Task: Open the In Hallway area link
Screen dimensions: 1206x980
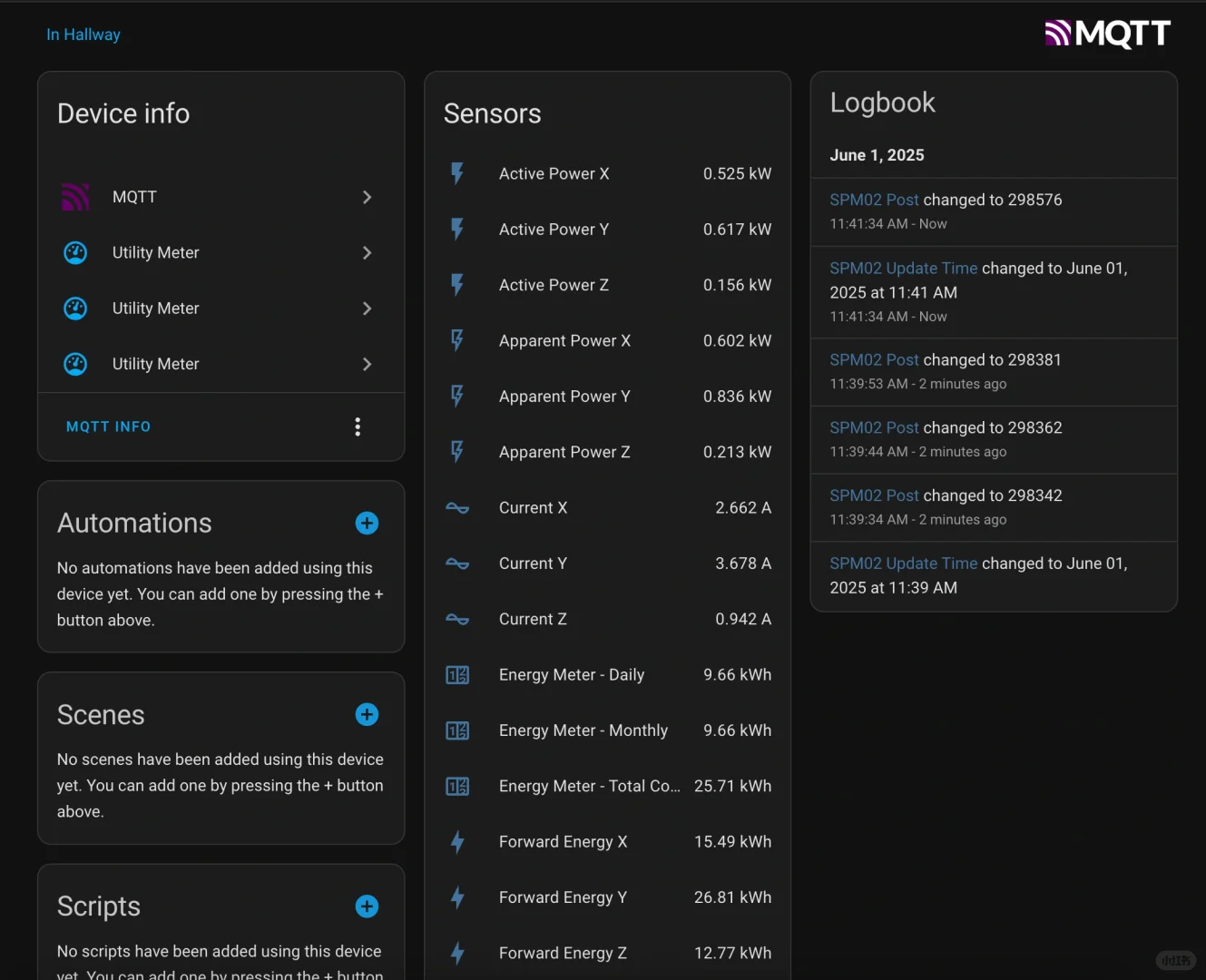Action: [x=83, y=34]
